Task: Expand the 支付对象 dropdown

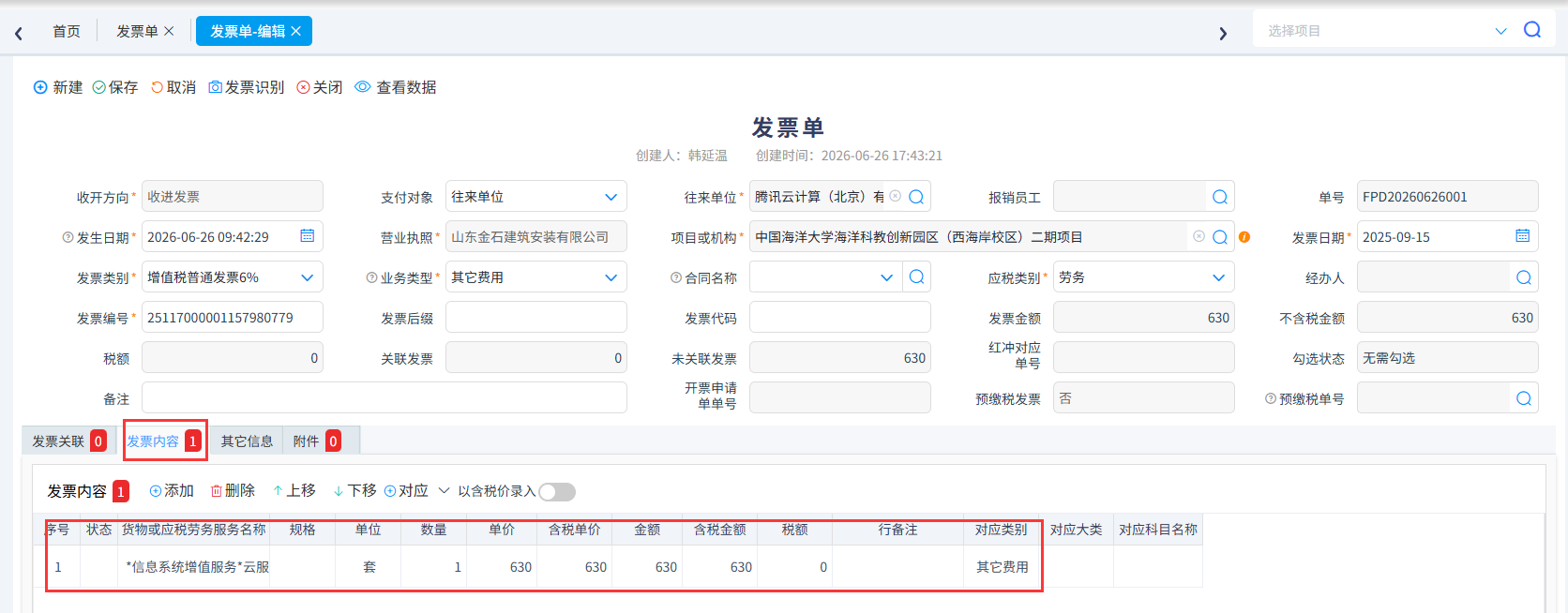Action: pyautogui.click(x=611, y=197)
